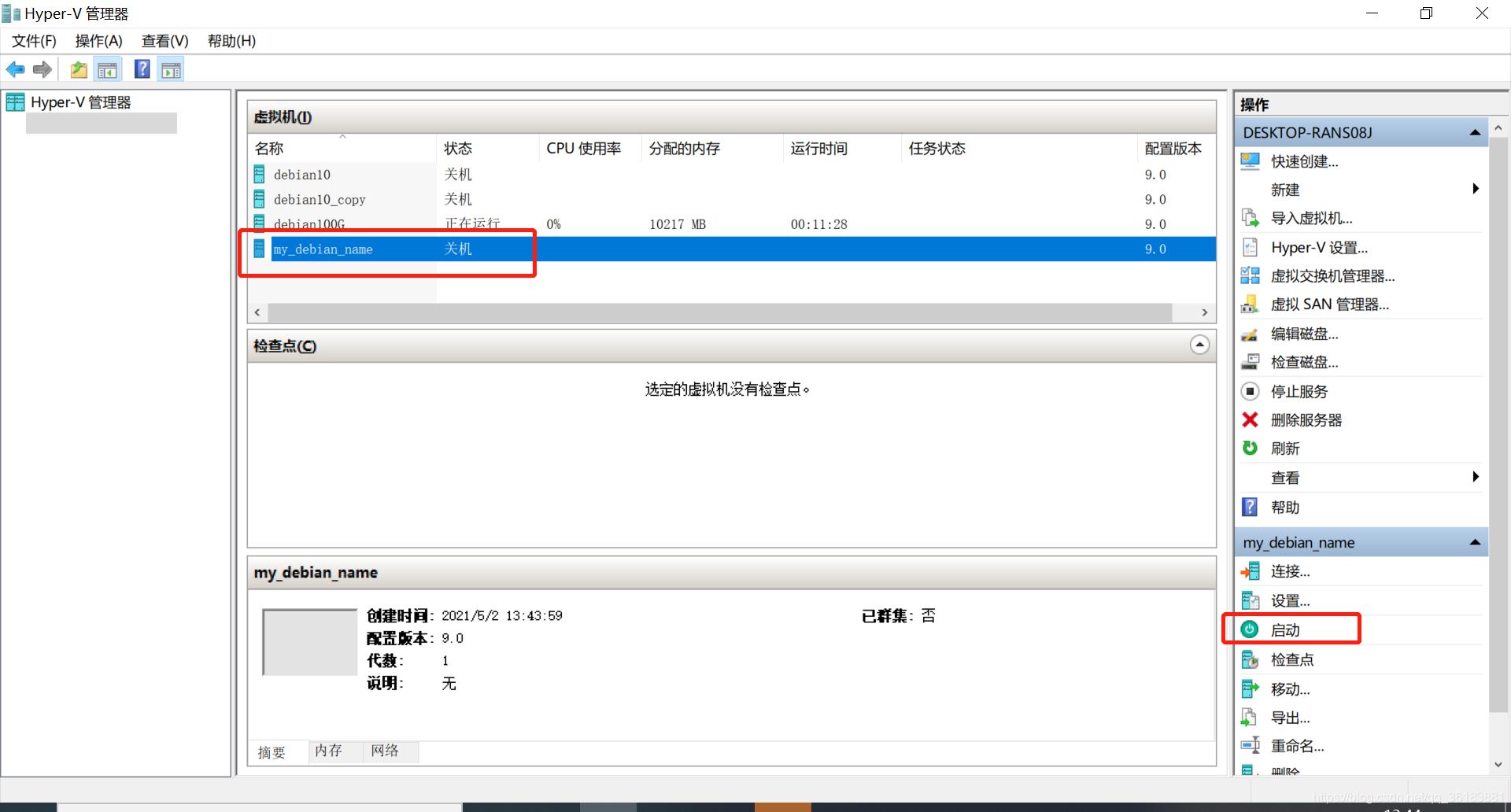The height and width of the screenshot is (812, 1511).
Task: Click the 导入虚拟机... action link
Action: coord(1311,218)
